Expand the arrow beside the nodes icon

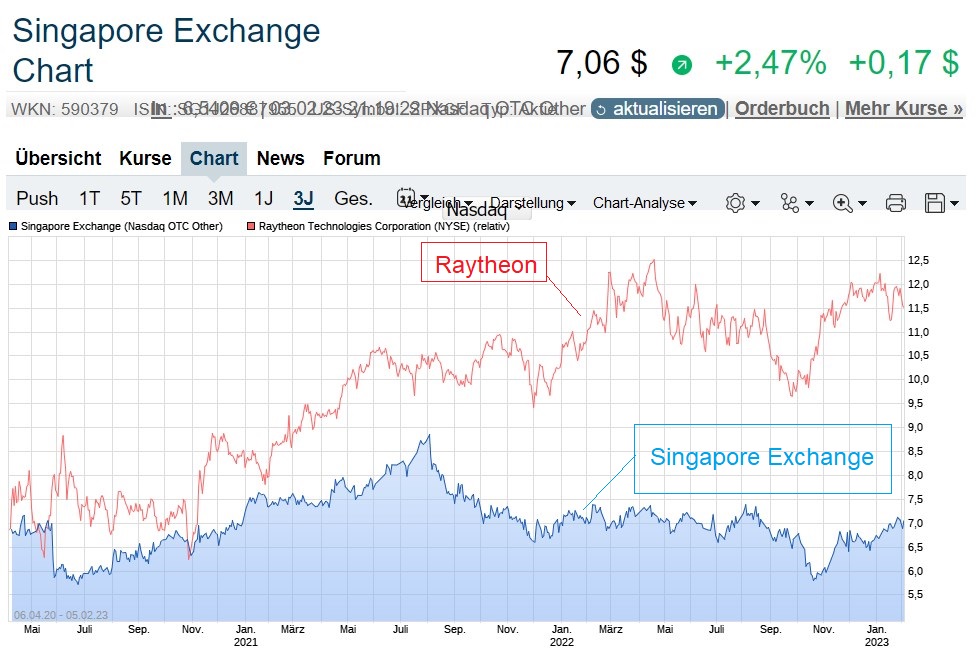click(809, 204)
